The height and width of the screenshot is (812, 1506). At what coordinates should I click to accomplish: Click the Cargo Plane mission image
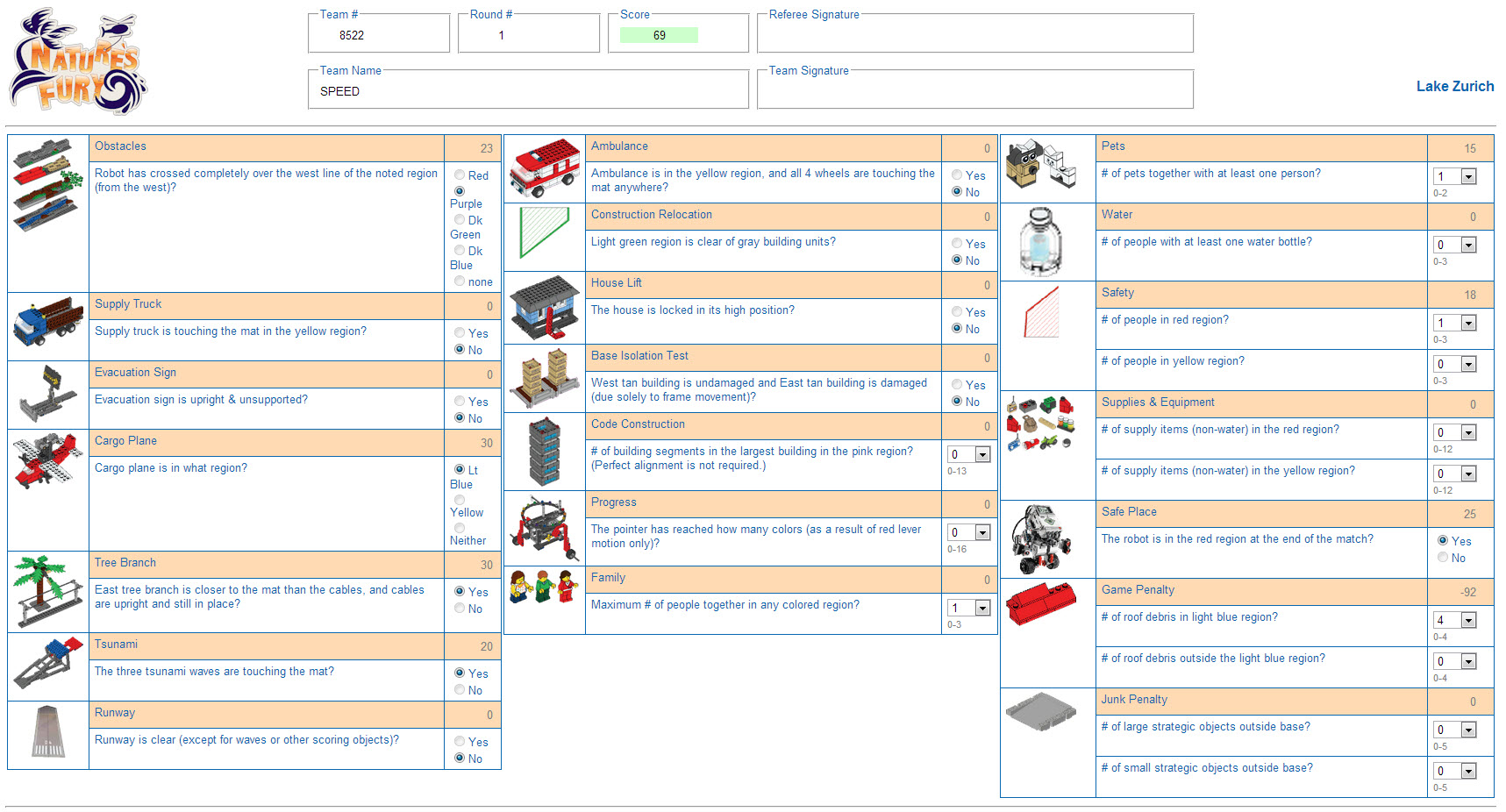tap(48, 460)
